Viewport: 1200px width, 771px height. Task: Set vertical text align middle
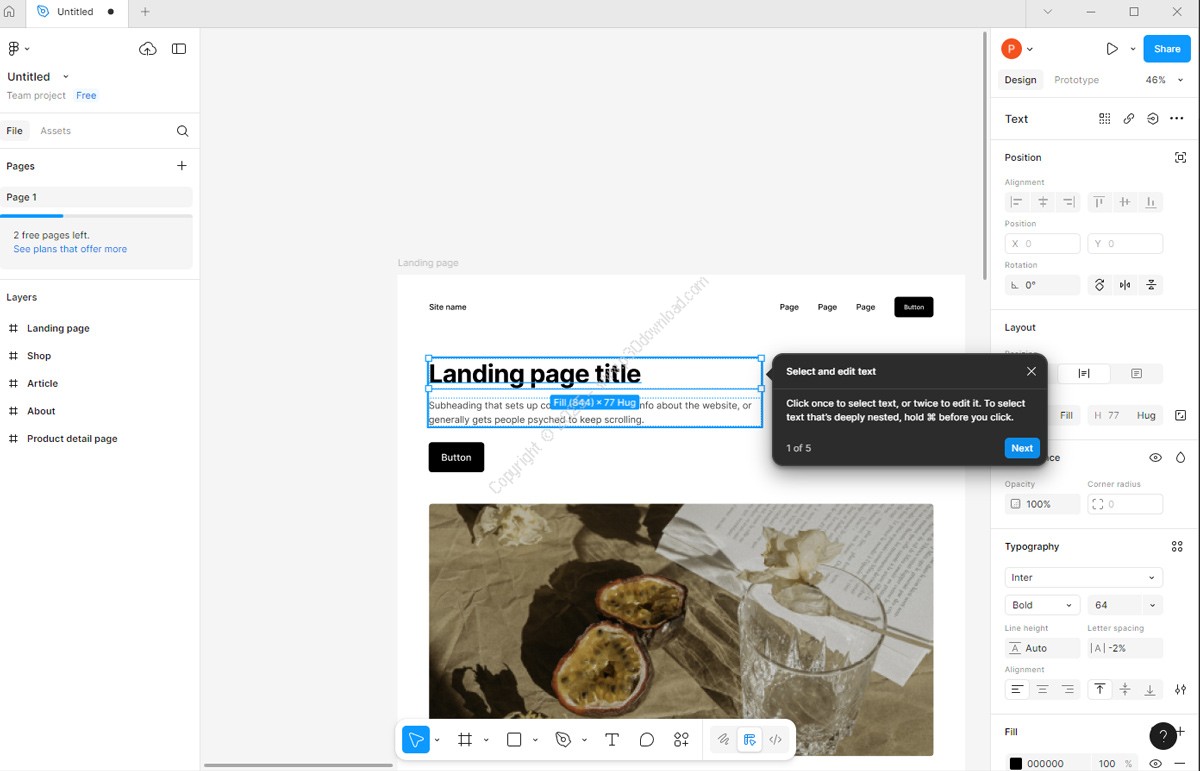point(1125,689)
